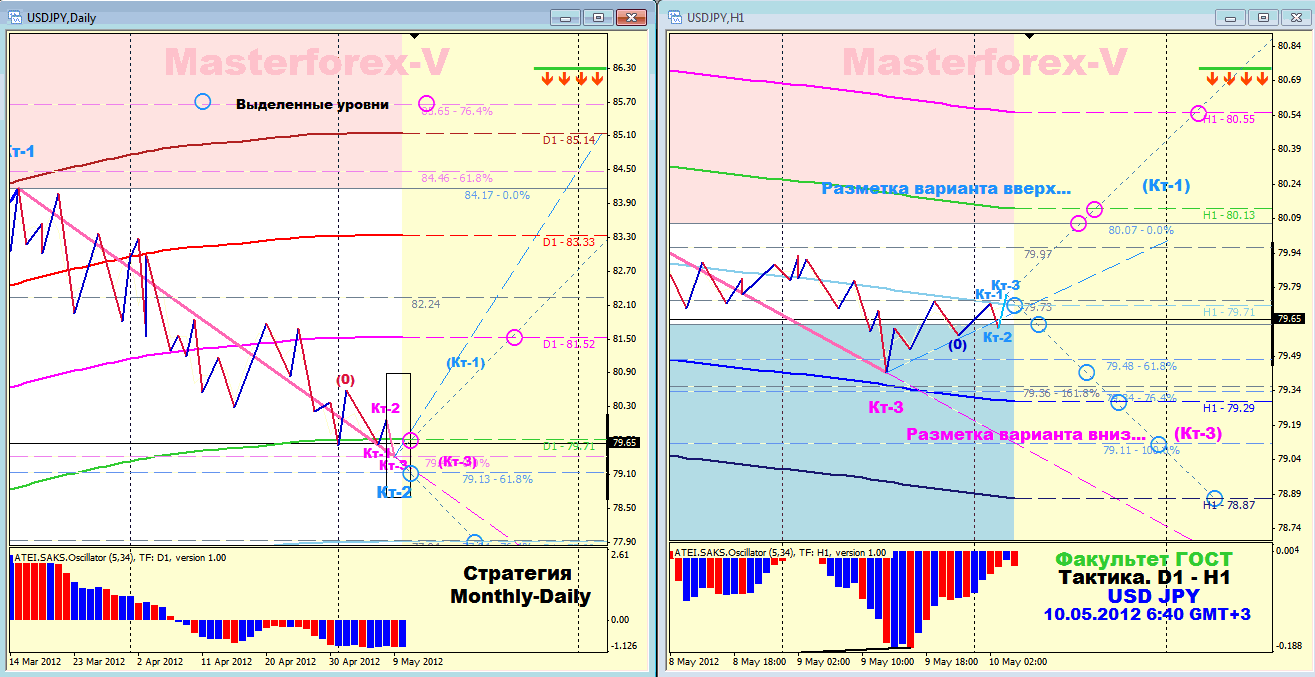Click the 79.65 price tag on Daily chart axis
The height and width of the screenshot is (677, 1315).
pos(626,442)
